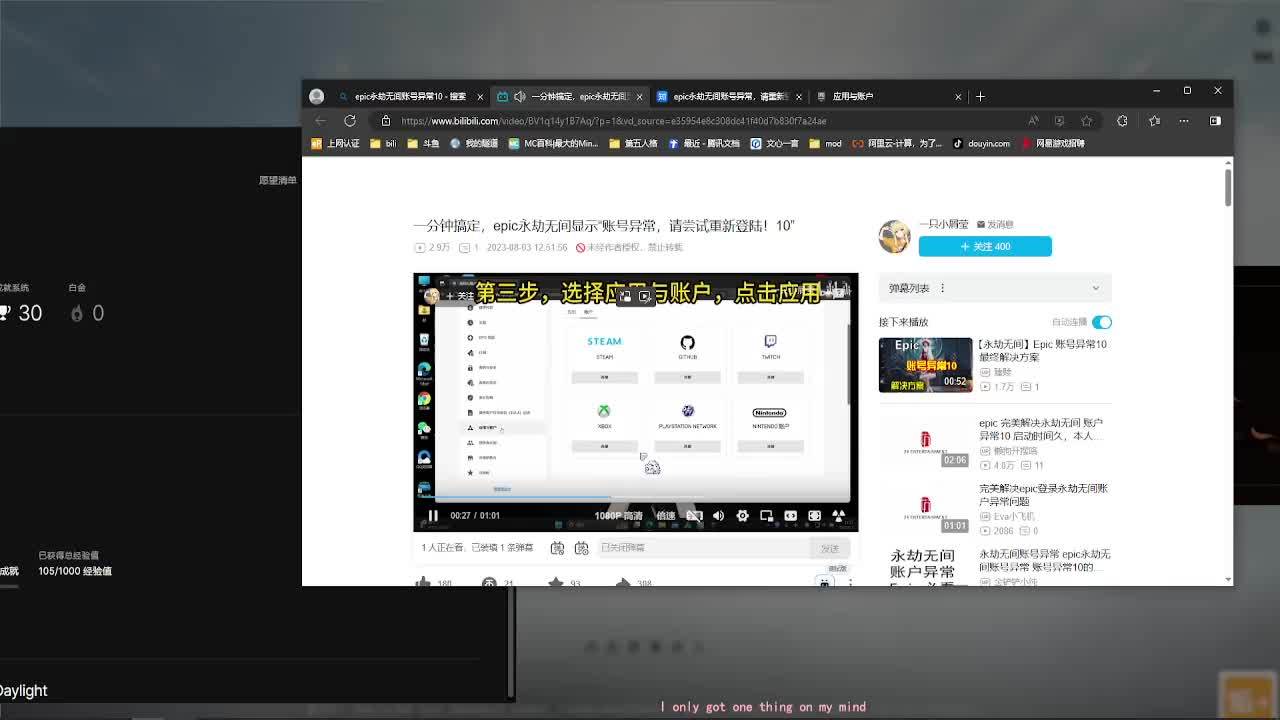The height and width of the screenshot is (720, 1280).
Task: Toggle subtitles icon in the player
Action: [x=694, y=516]
